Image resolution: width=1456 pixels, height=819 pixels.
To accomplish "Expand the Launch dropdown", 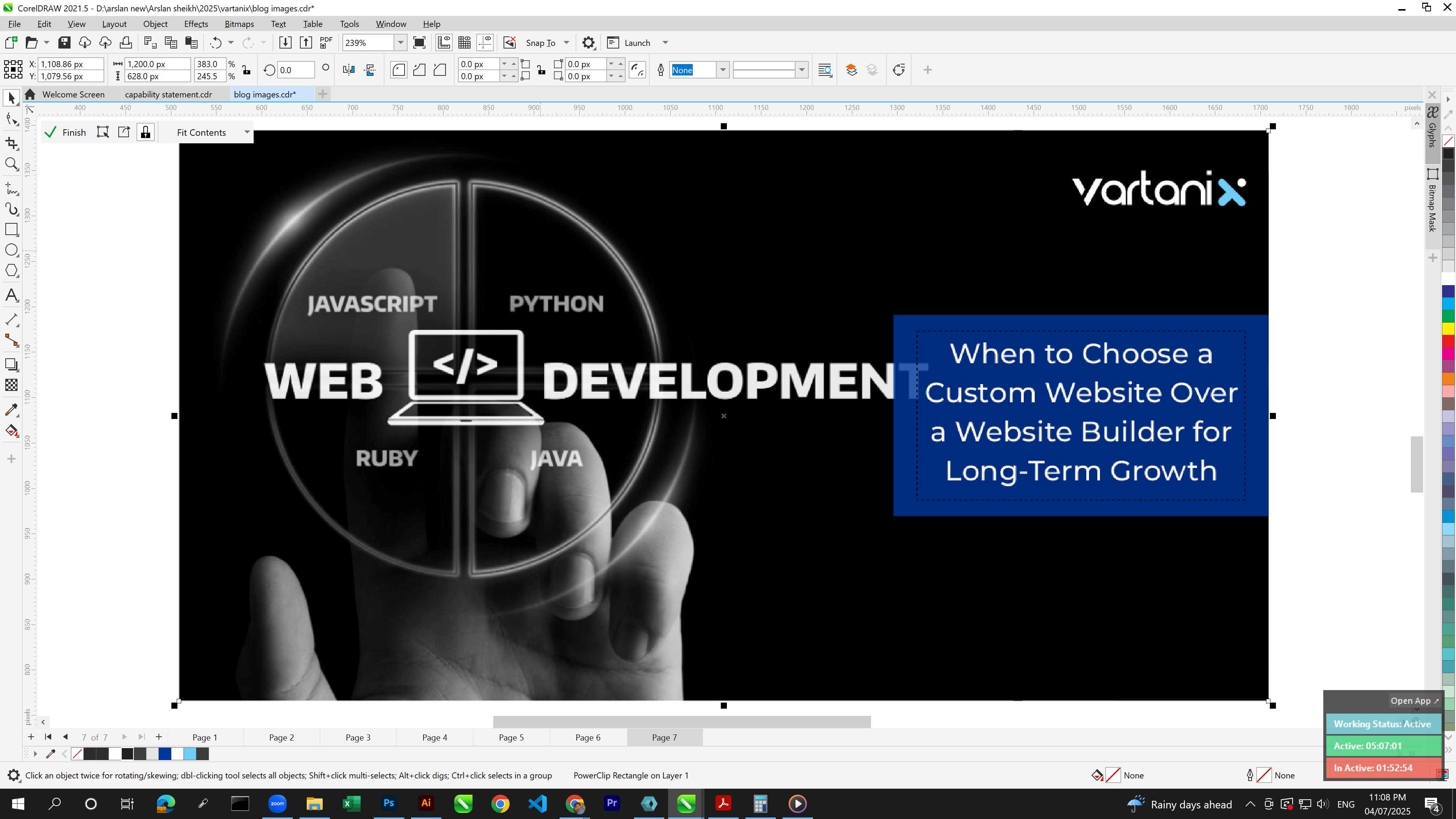I will pos(665,42).
